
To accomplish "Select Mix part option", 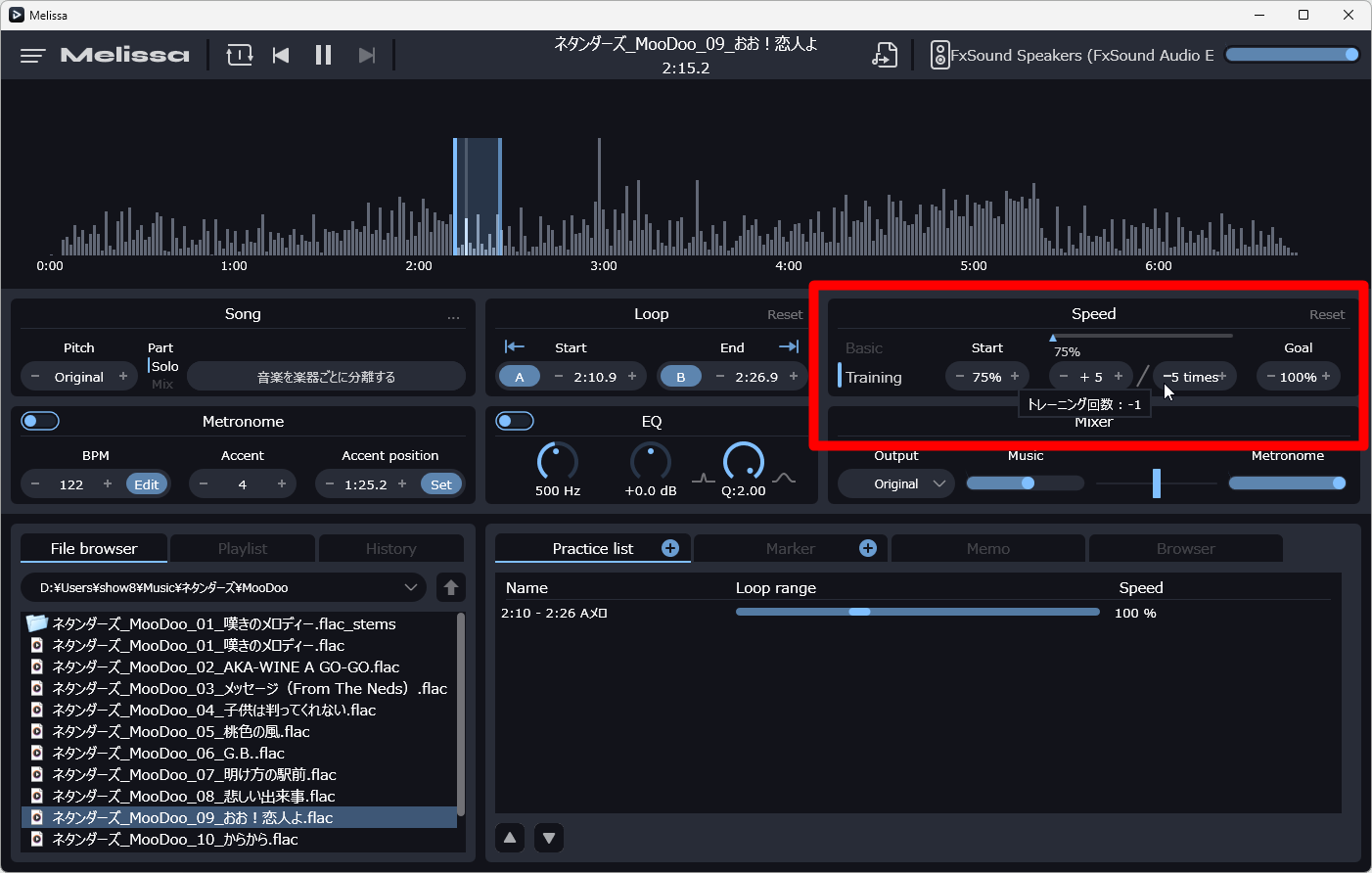I will coord(162,384).
